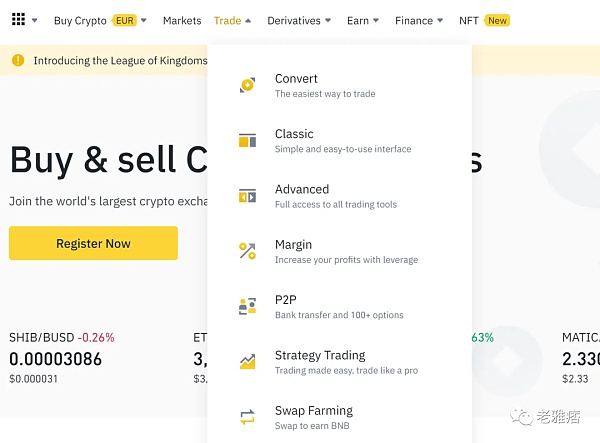Click the Swap Farming arrows icon

pyautogui.click(x=247, y=417)
